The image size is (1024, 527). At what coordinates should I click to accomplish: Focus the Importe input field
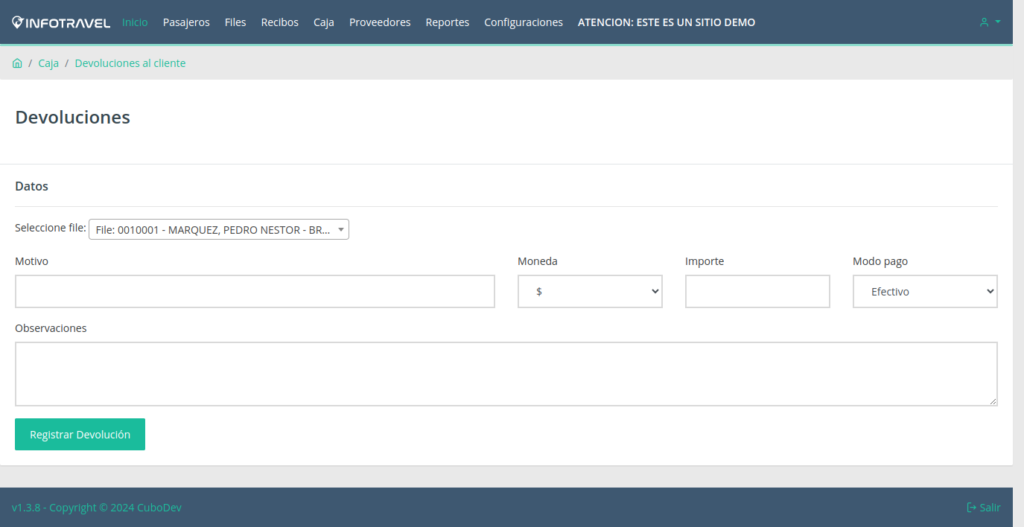pos(758,291)
